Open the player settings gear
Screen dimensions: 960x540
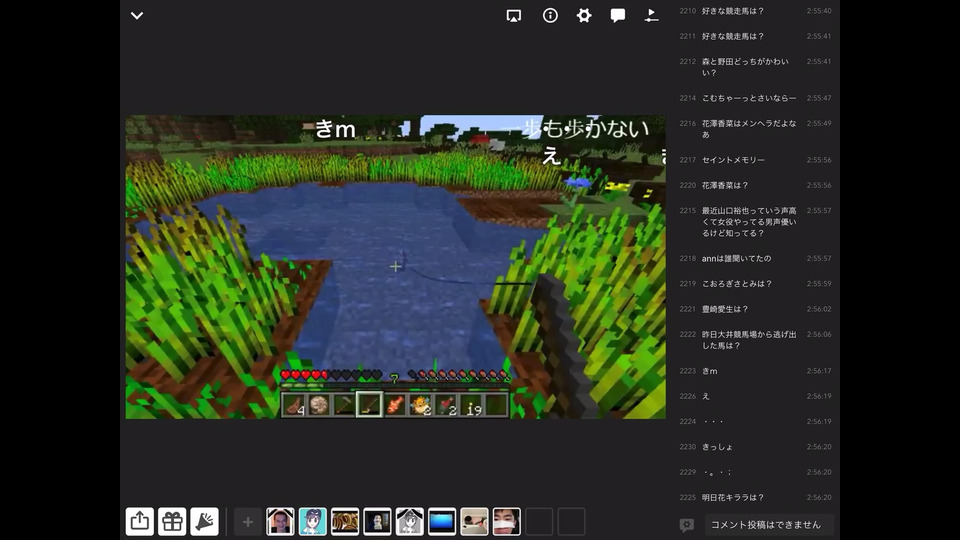(584, 15)
